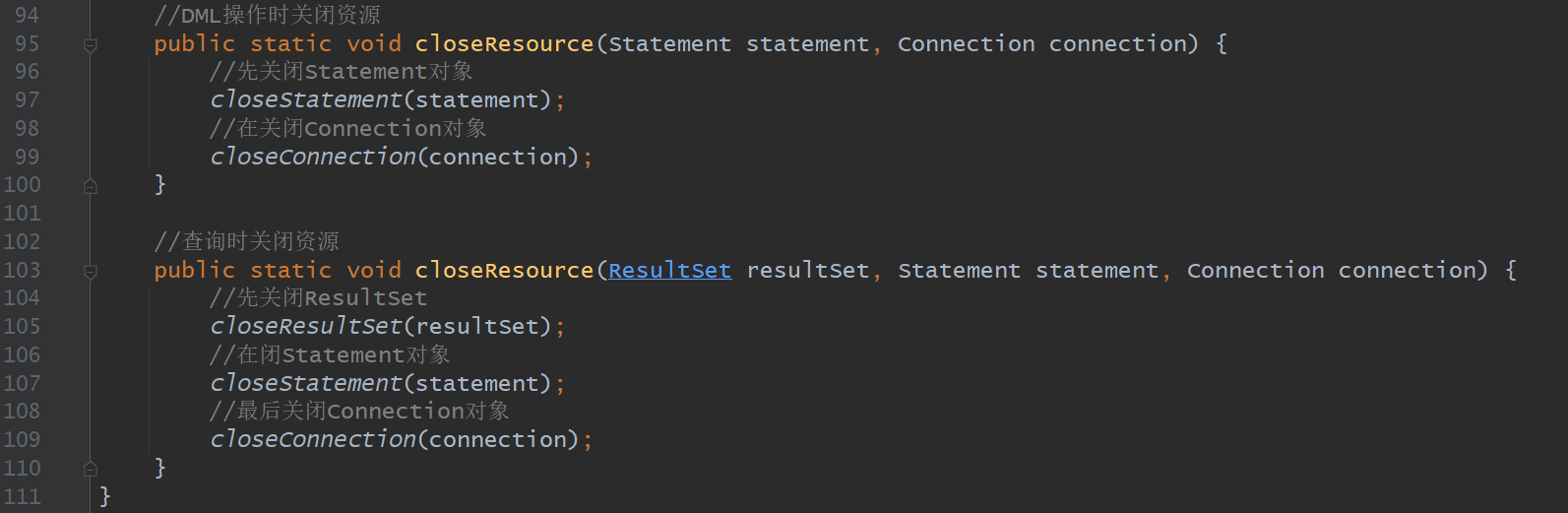This screenshot has height=513, width=1568.
Task: Place the cursor on empty line 101
Action: (x=394, y=214)
